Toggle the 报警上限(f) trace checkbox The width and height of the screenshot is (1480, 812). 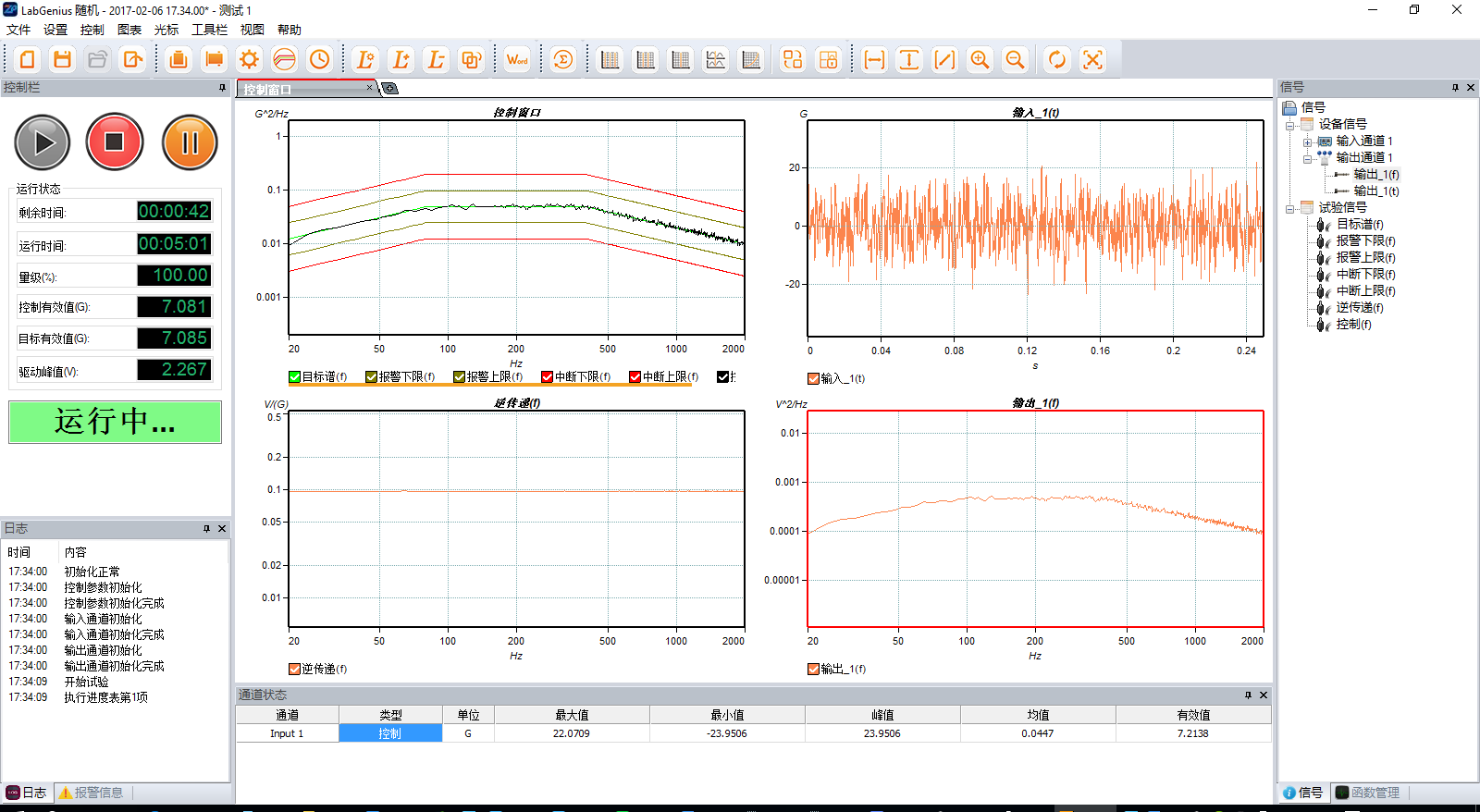click(459, 376)
